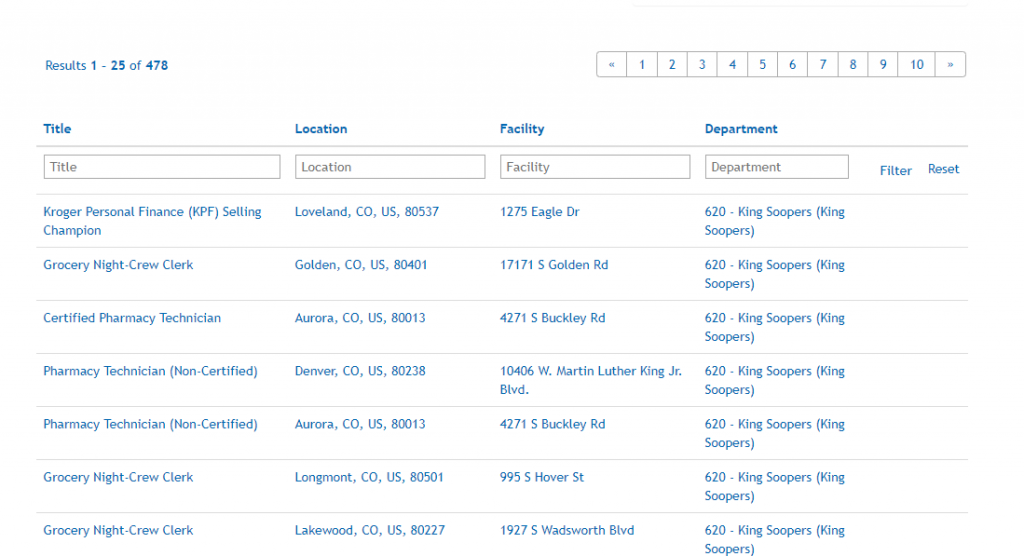Click location Golden, CO, US, 80401
This screenshot has width=1024, height=556.
[360, 265]
